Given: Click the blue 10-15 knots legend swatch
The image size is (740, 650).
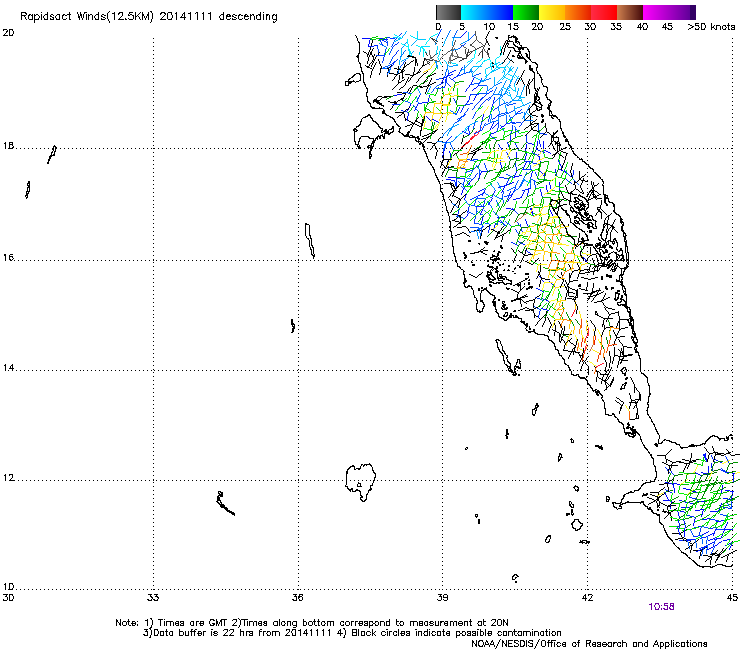Looking at the screenshot, I should tap(500, 12).
